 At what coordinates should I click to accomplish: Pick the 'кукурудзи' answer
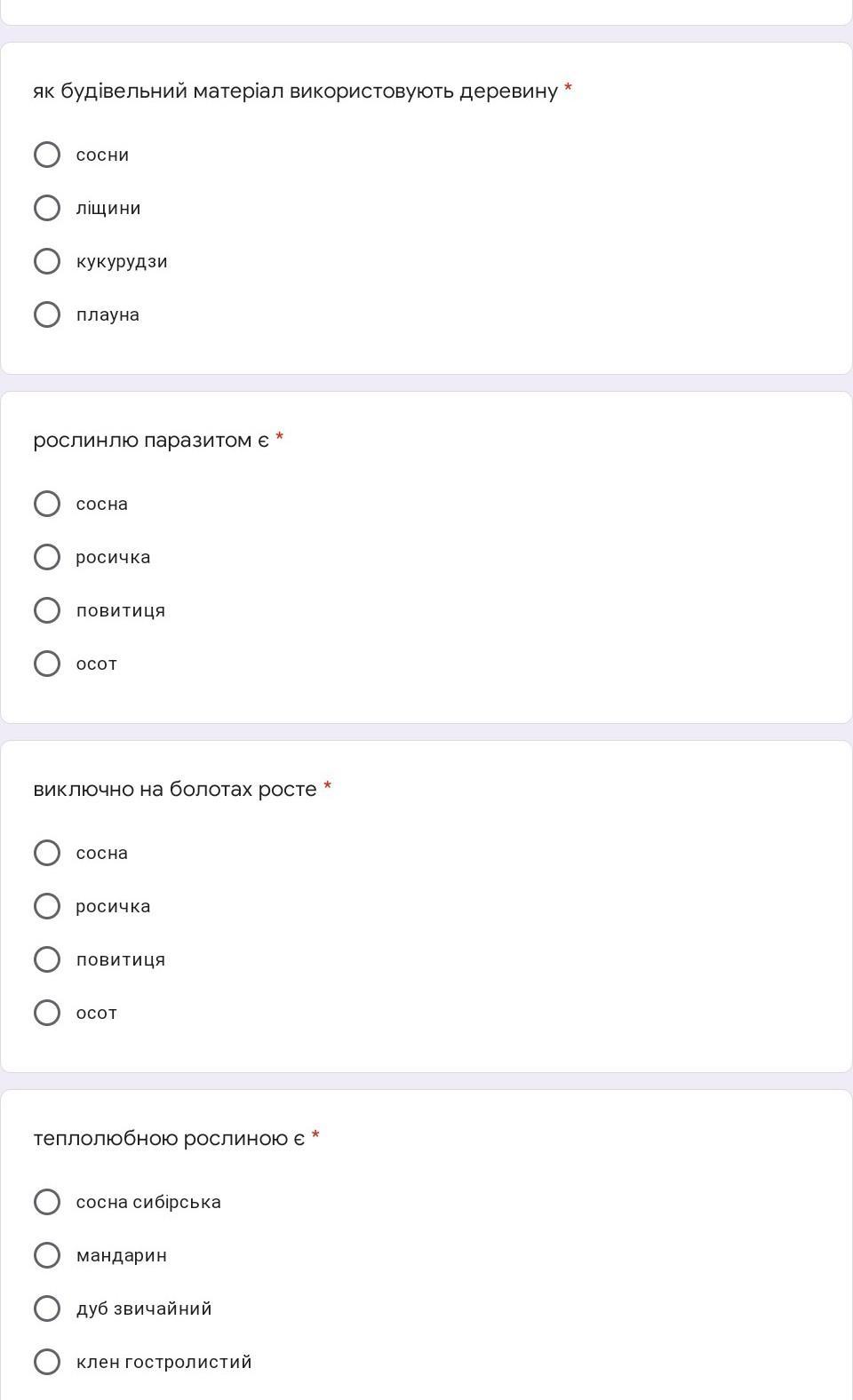(x=47, y=261)
